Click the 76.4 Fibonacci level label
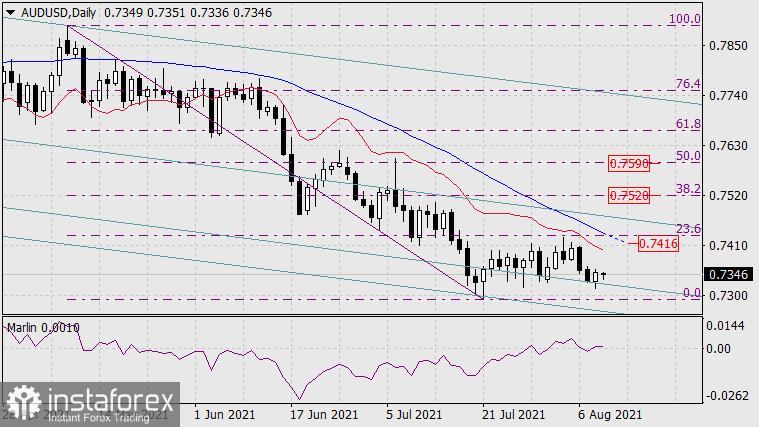This screenshot has height=427, width=759. pos(686,84)
